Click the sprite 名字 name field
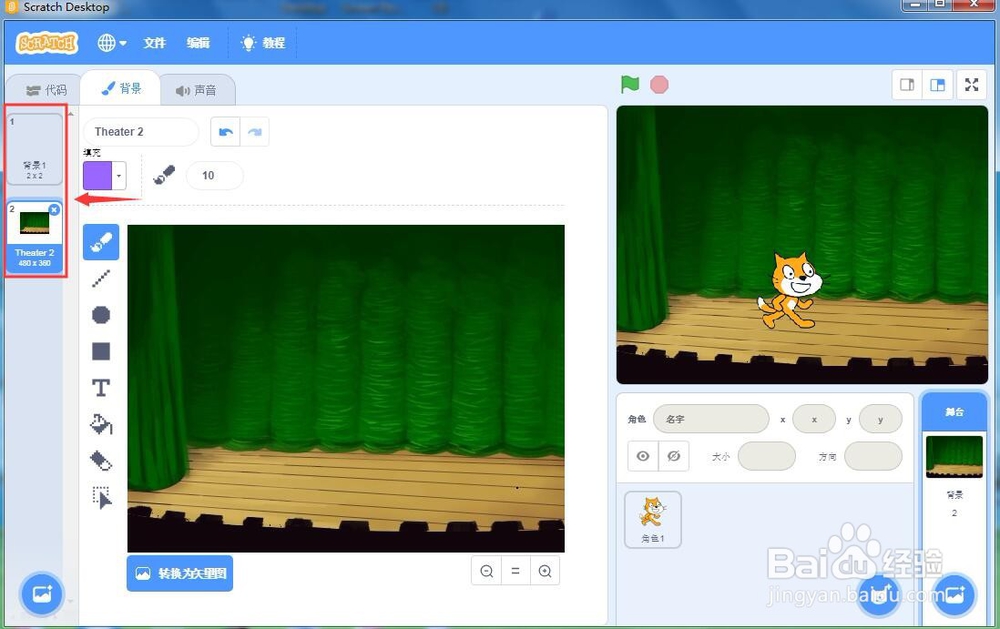Image resolution: width=1000 pixels, height=629 pixels. pos(711,419)
